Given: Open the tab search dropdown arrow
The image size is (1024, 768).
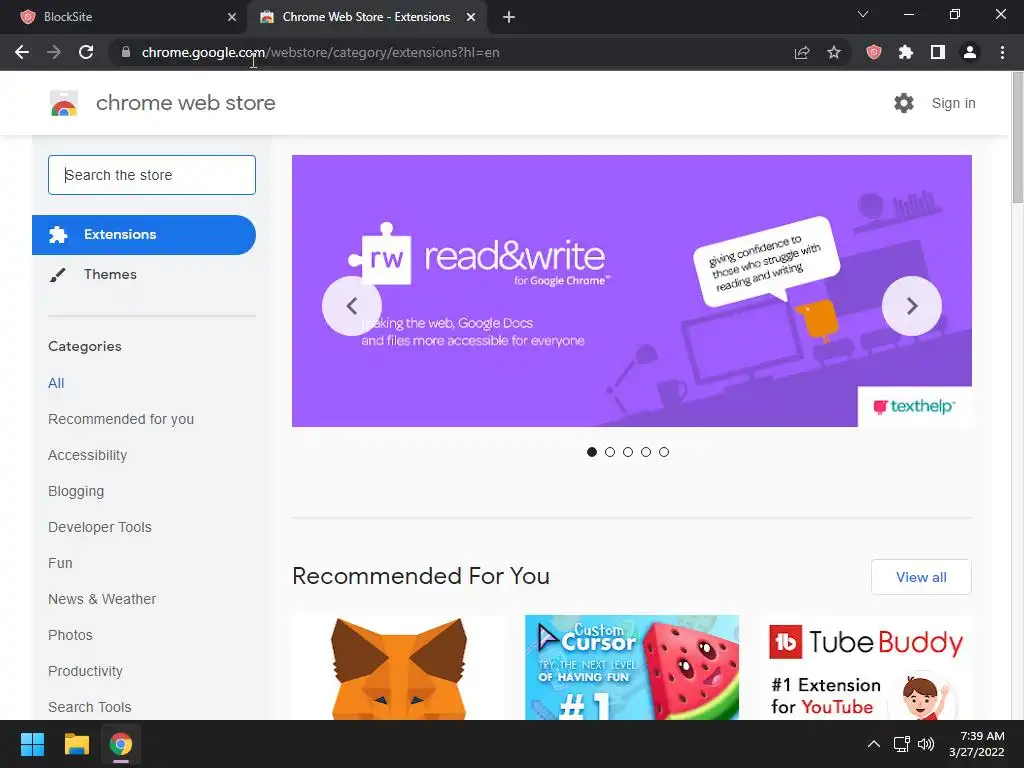Looking at the screenshot, I should pos(863,14).
